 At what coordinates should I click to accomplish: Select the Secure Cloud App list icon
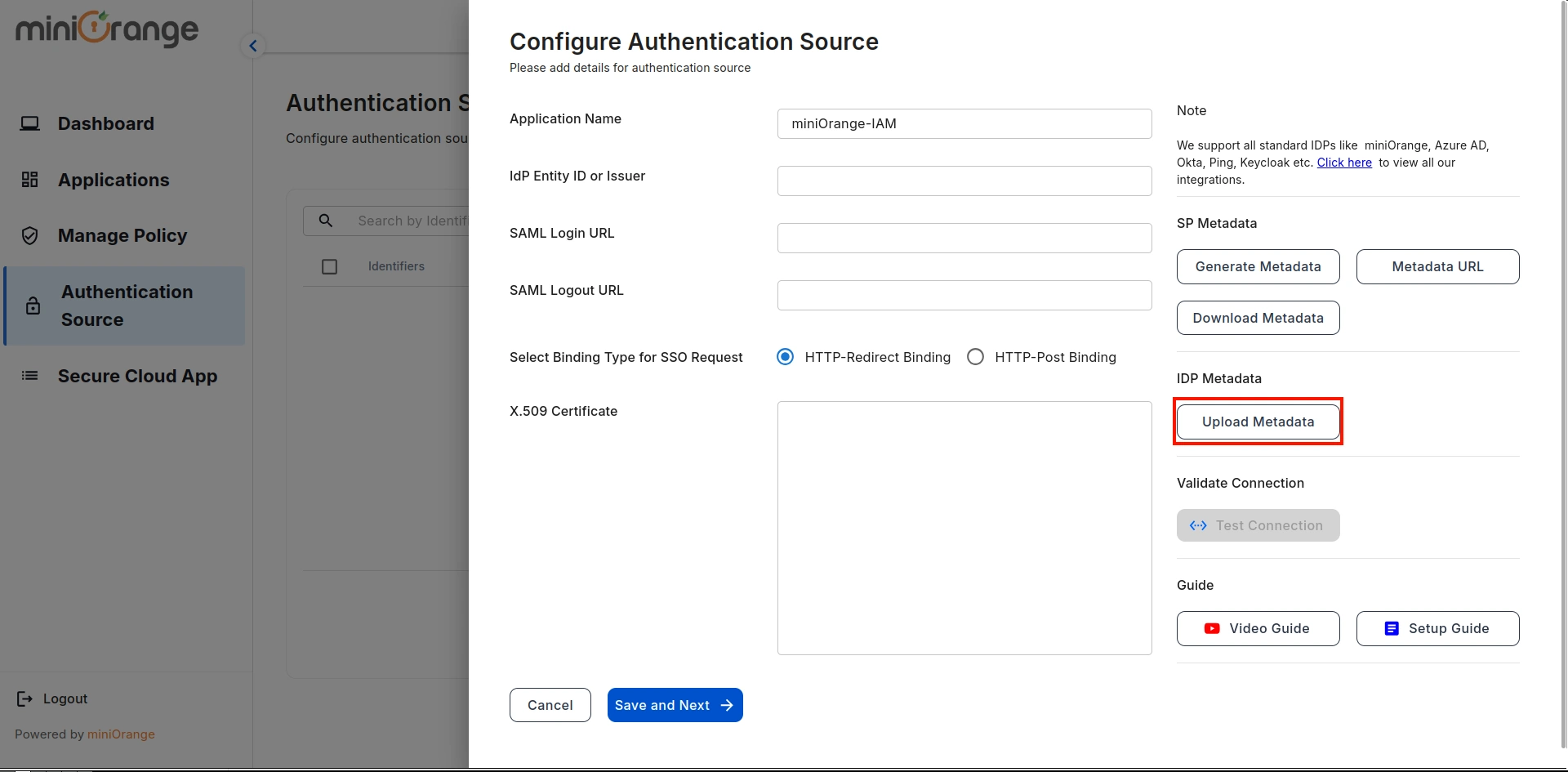coord(29,376)
